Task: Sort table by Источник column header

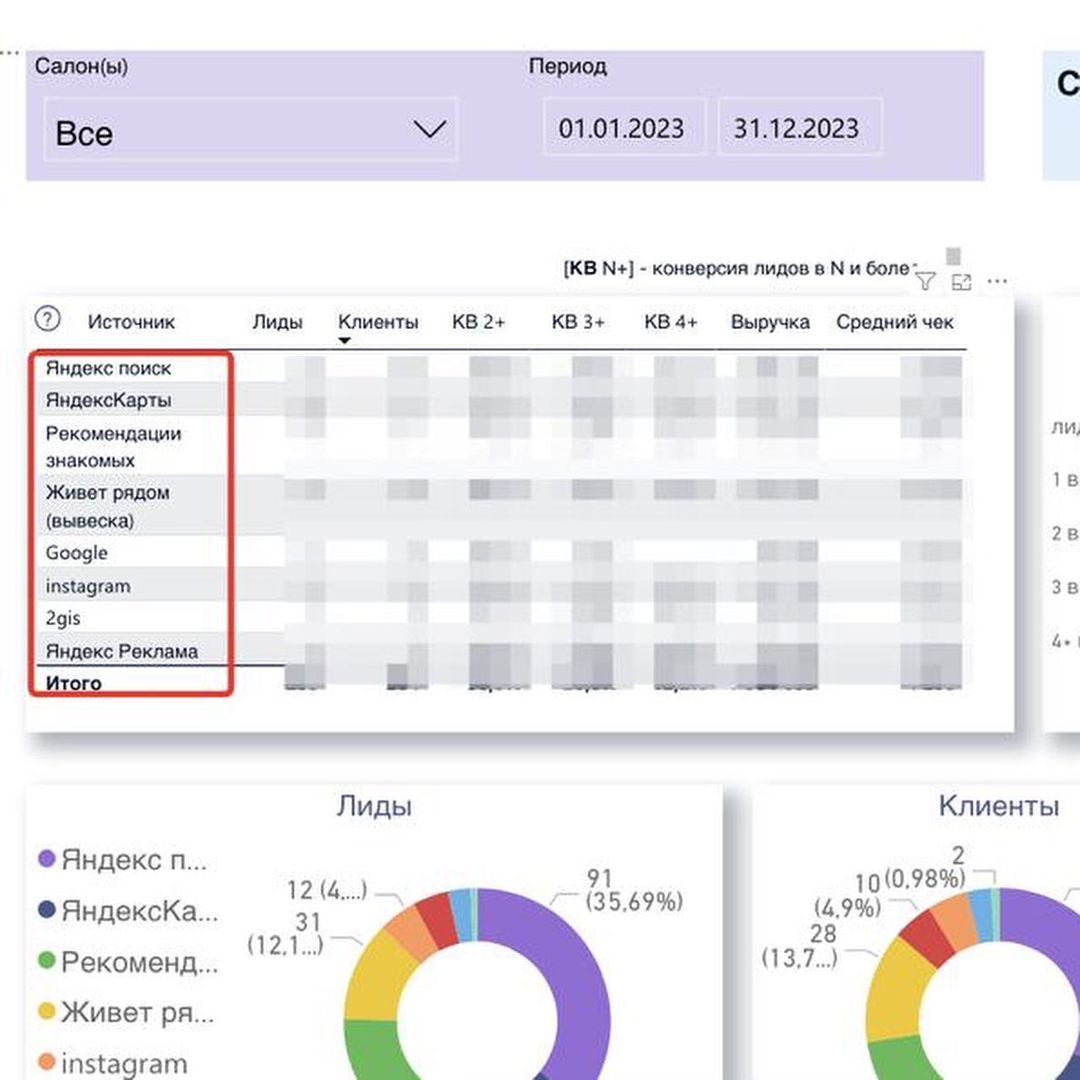Action: pyautogui.click(x=131, y=322)
